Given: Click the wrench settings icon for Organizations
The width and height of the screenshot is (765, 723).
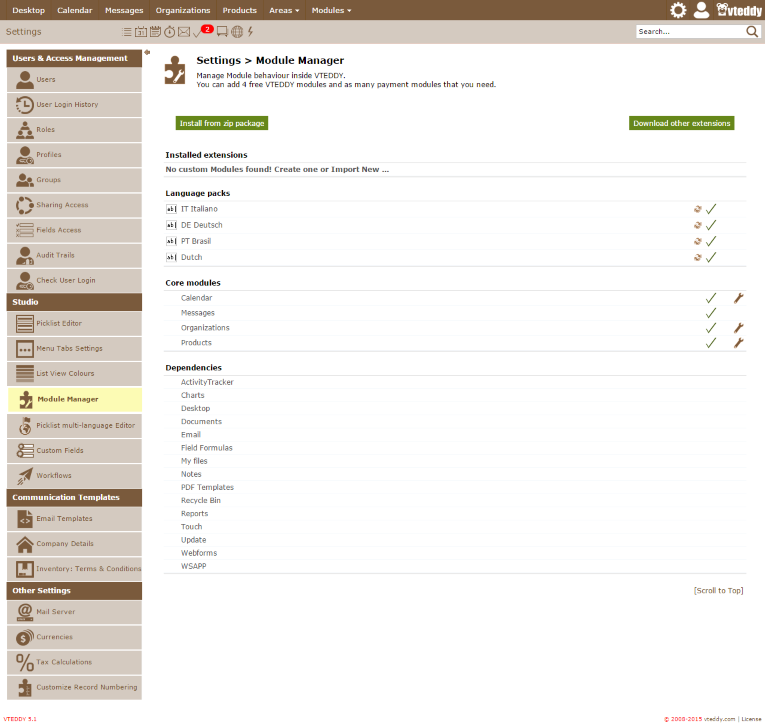Looking at the screenshot, I should point(738,328).
